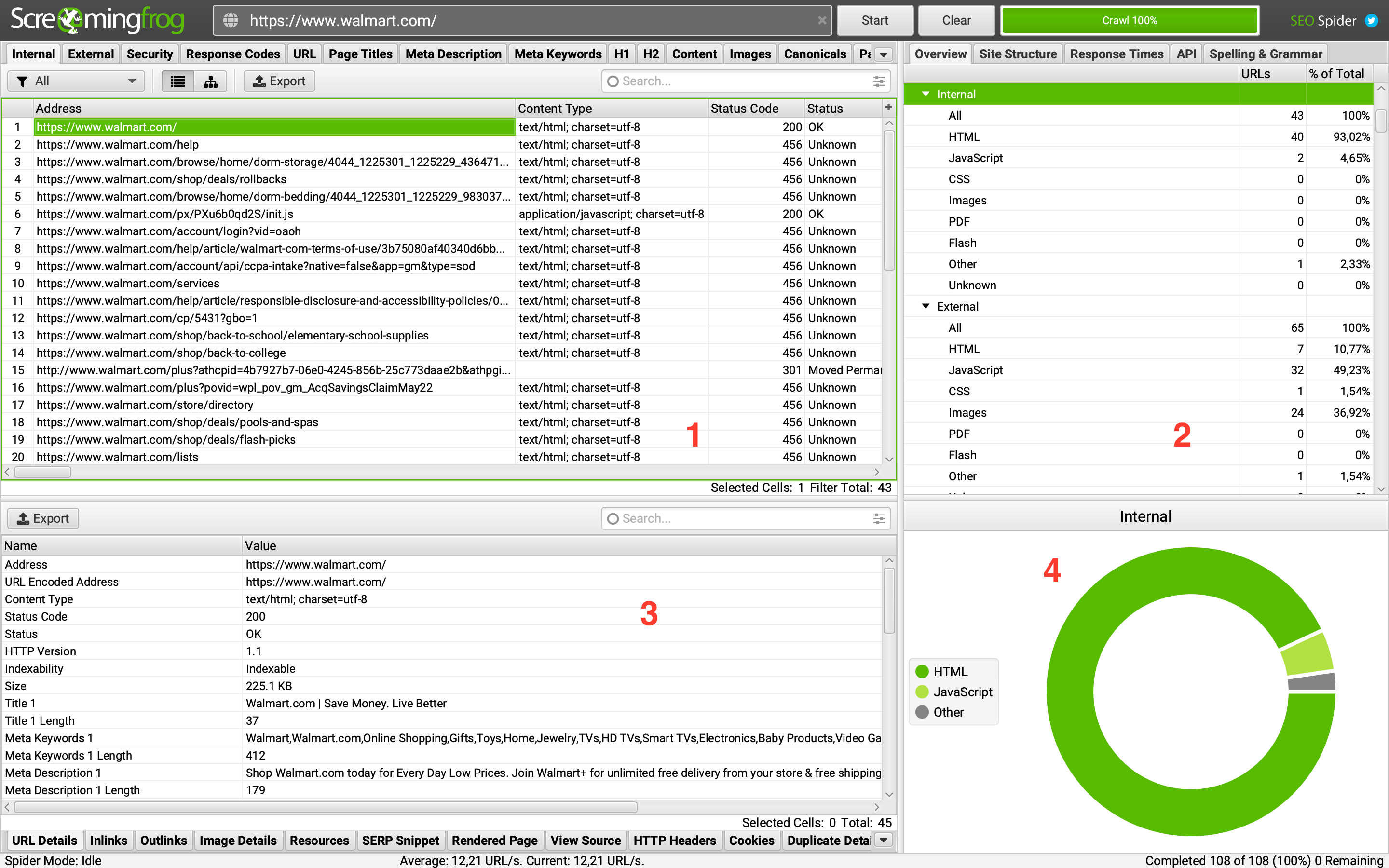Image resolution: width=1389 pixels, height=868 pixels.
Task: Click search filter settings icon in lower panel
Action: tap(879, 518)
